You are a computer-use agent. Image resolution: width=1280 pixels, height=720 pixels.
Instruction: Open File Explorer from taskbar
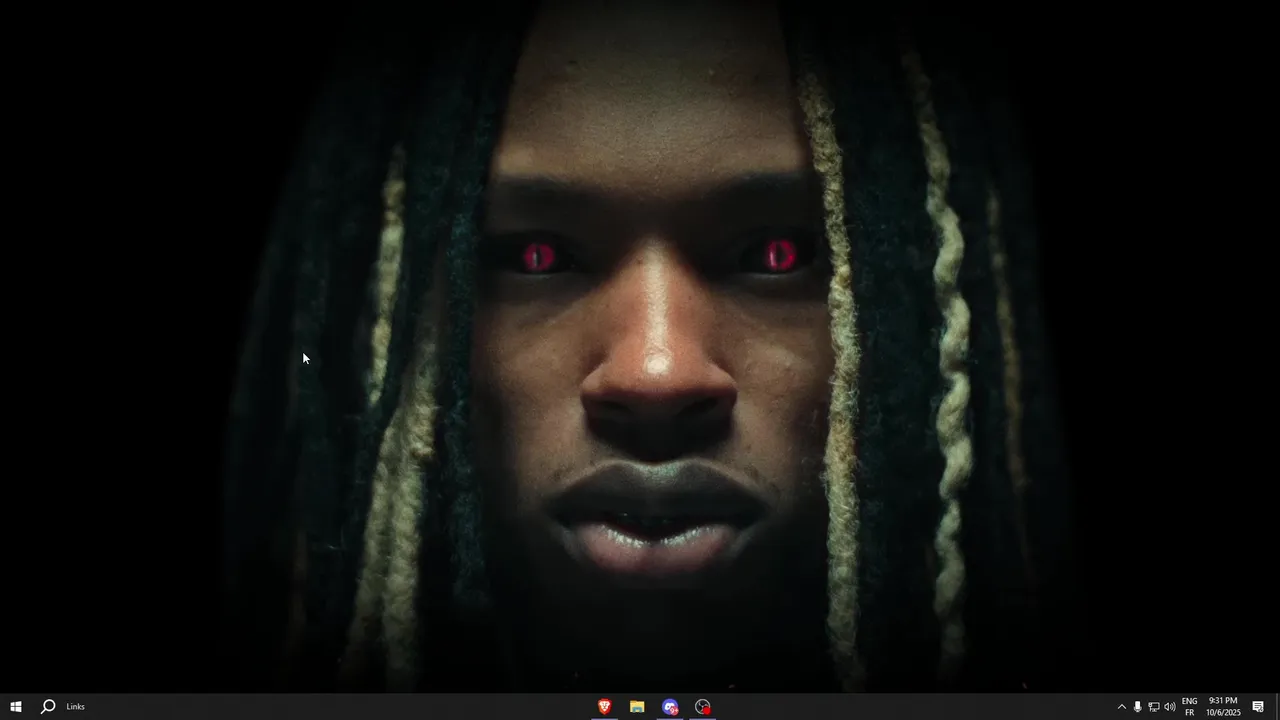click(x=637, y=706)
